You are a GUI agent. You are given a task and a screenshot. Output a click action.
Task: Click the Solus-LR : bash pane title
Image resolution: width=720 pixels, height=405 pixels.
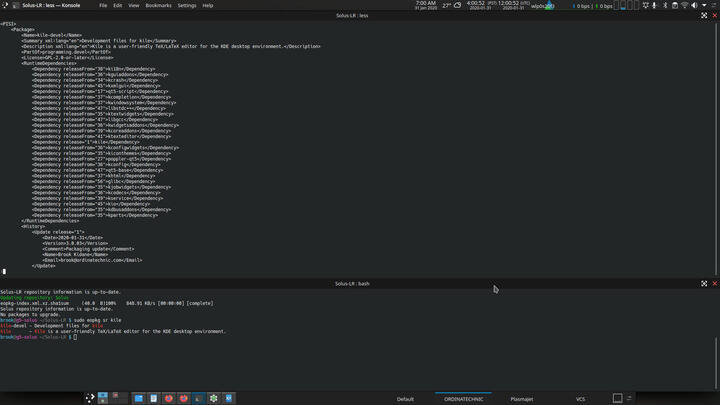click(352, 284)
